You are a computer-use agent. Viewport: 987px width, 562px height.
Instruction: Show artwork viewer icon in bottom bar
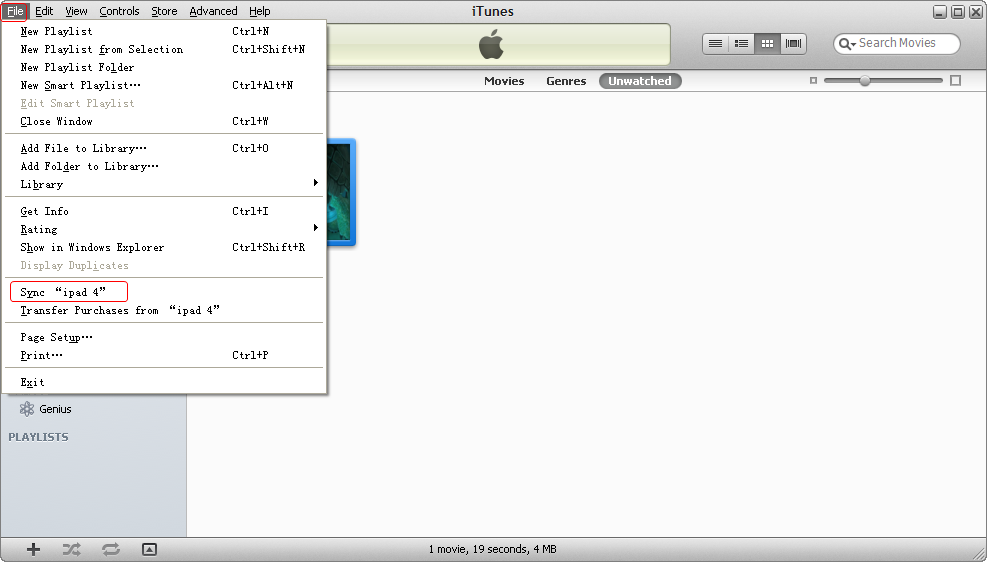(149, 549)
